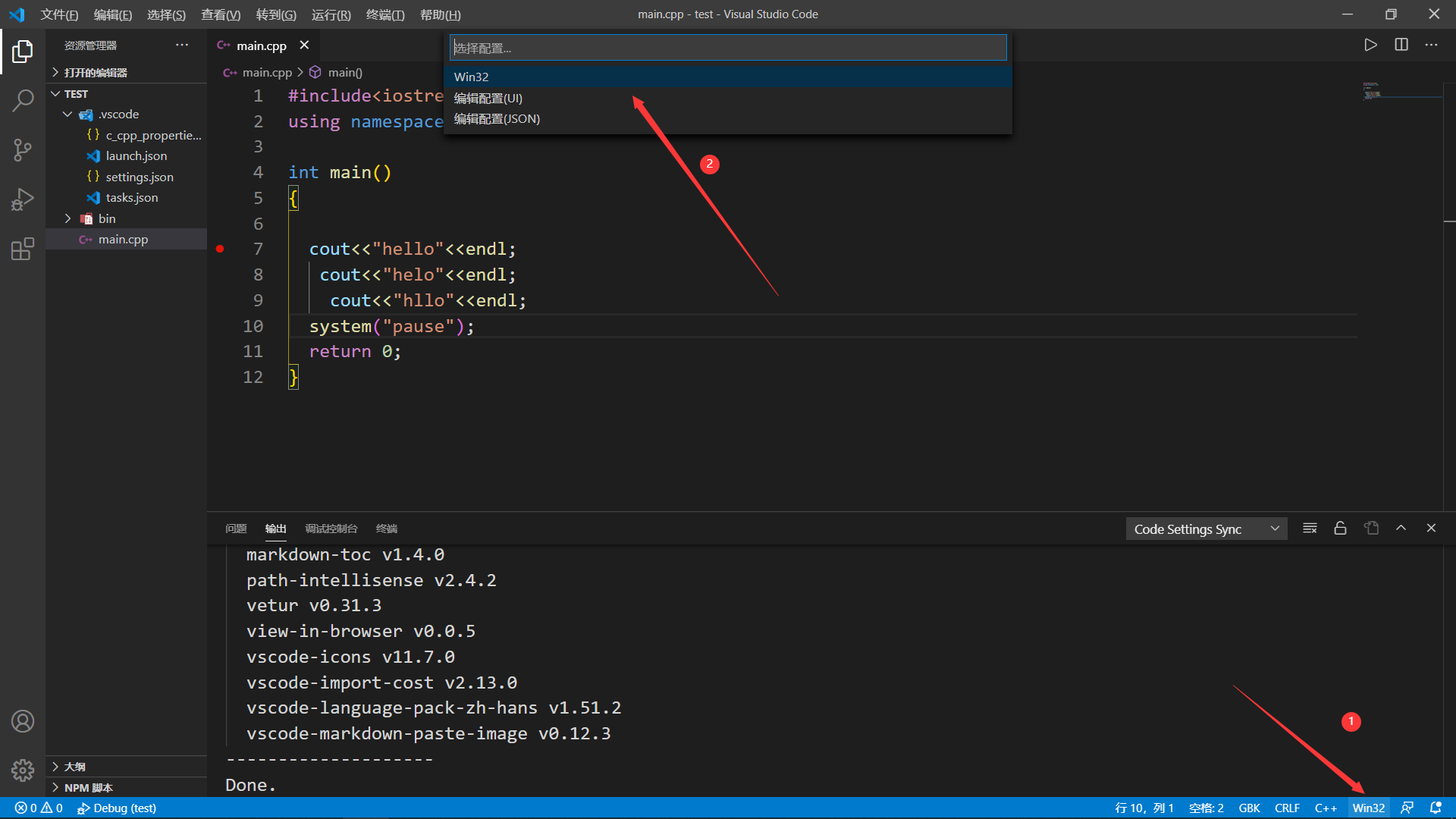Open Explorer panel more actions menu
Image resolution: width=1456 pixels, height=819 pixels.
click(x=182, y=45)
